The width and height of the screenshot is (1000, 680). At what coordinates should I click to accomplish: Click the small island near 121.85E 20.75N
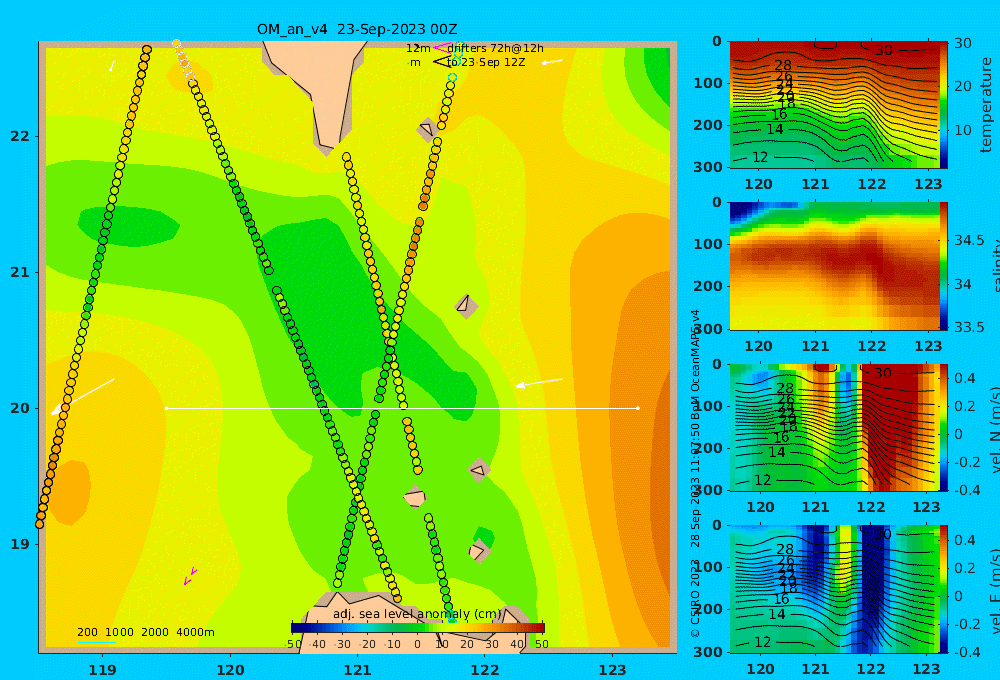pyautogui.click(x=466, y=306)
